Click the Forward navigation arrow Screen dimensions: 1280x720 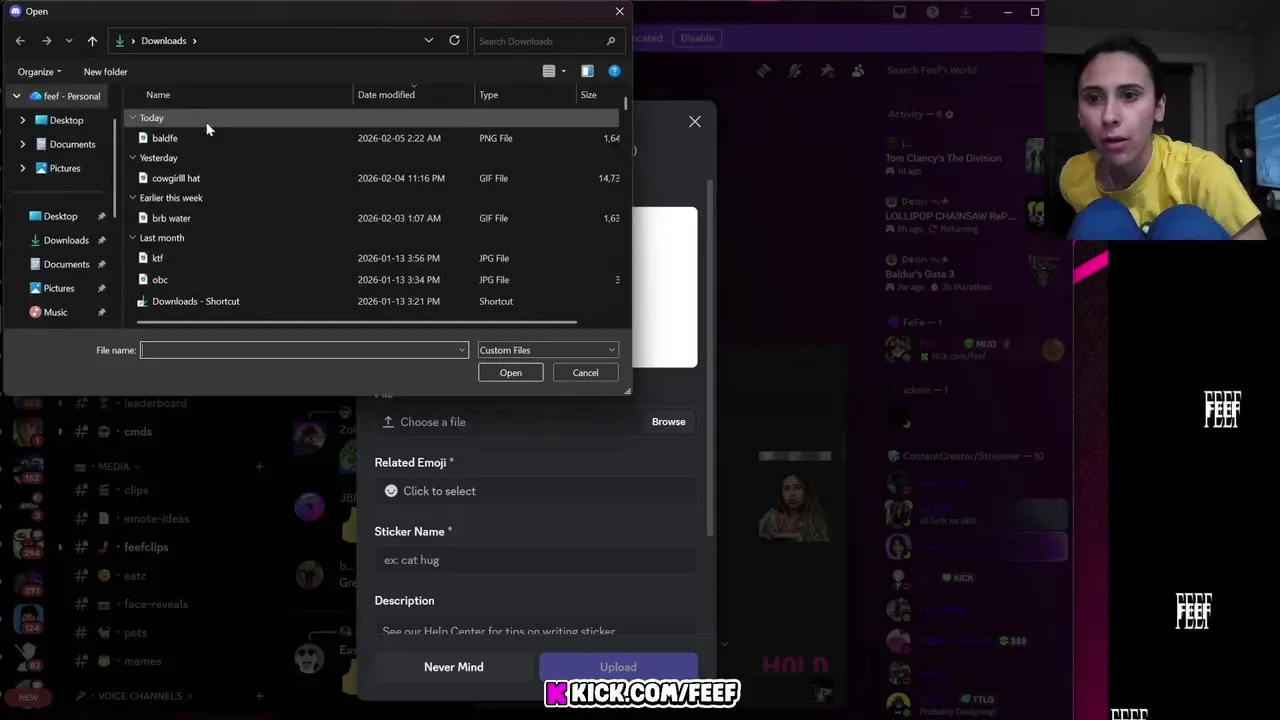(46, 41)
